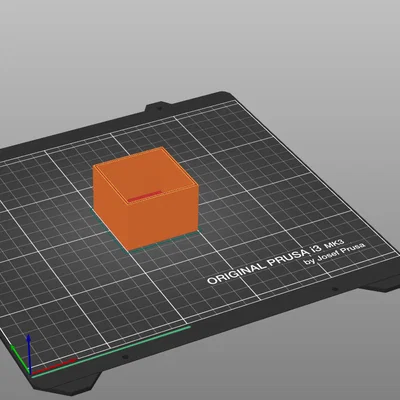Click the red X axis arrow

pos(54,366)
